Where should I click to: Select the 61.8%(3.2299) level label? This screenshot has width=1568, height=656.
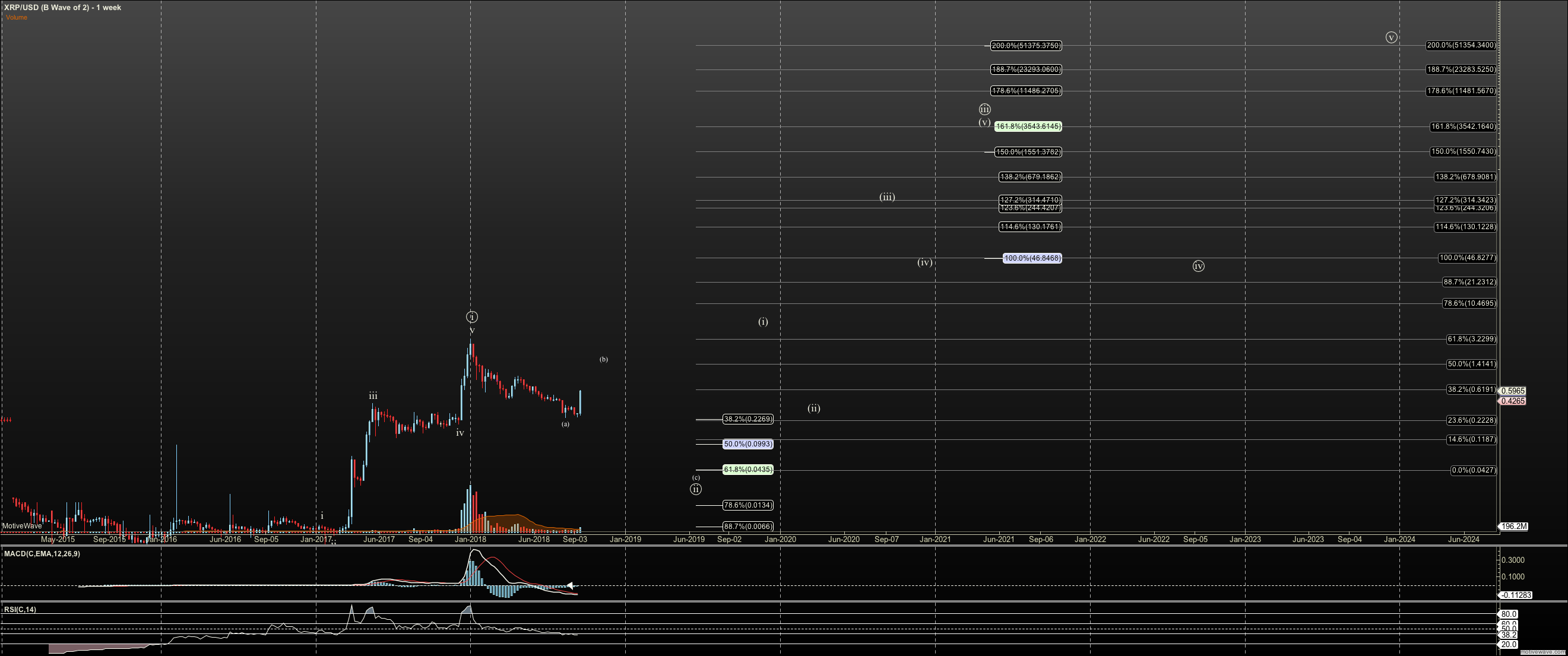pyautogui.click(x=1471, y=339)
